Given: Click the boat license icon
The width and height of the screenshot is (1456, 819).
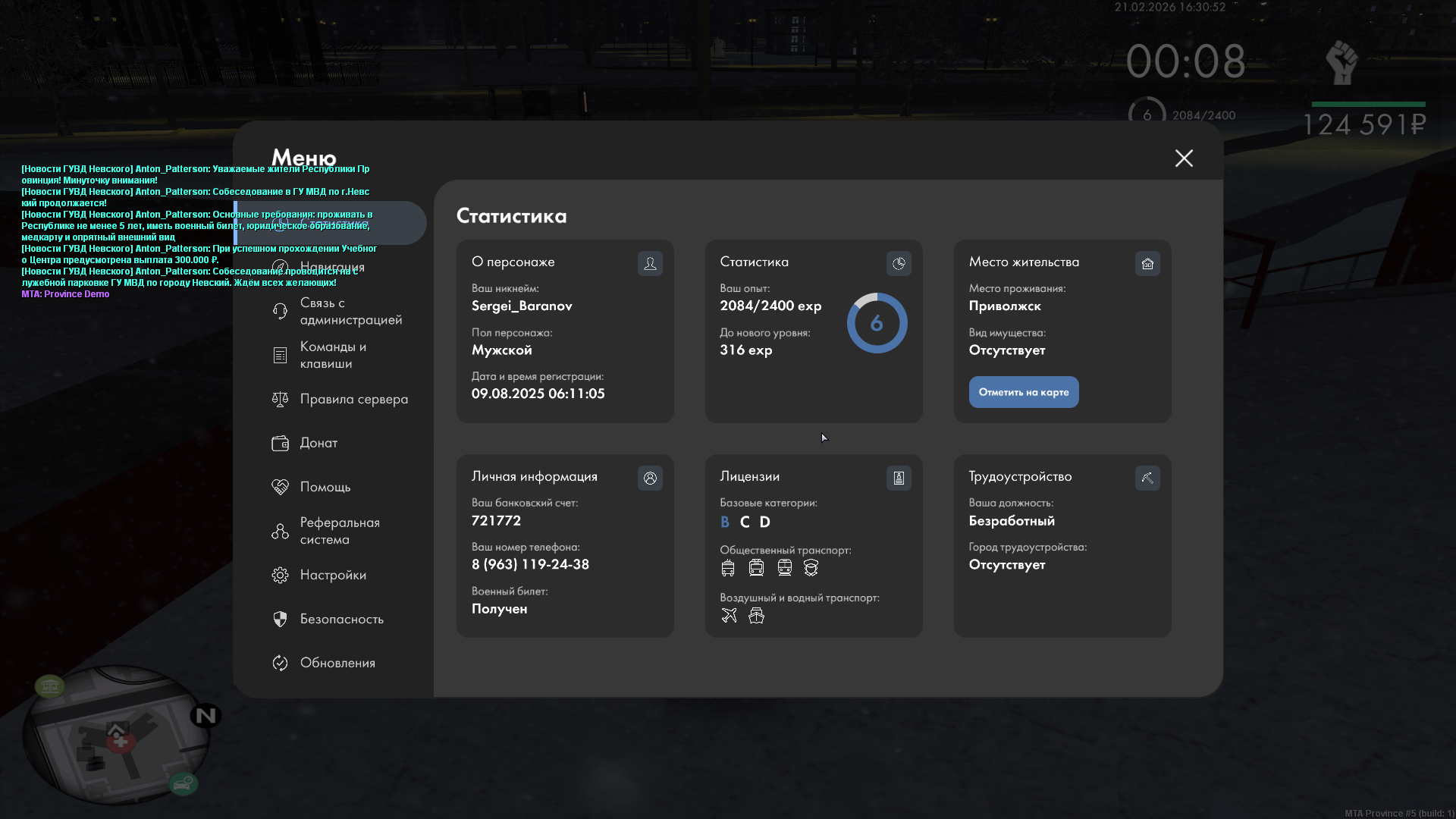Looking at the screenshot, I should 756,616.
